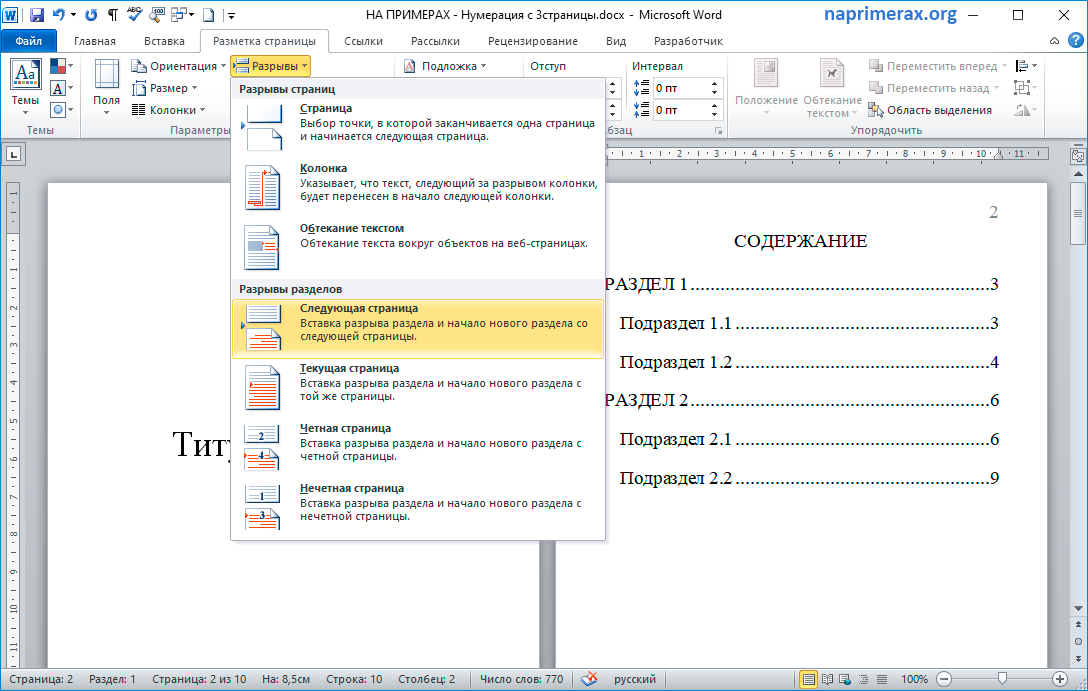Switch to the Главная tab
The image size is (1088, 691).
click(x=95, y=41)
